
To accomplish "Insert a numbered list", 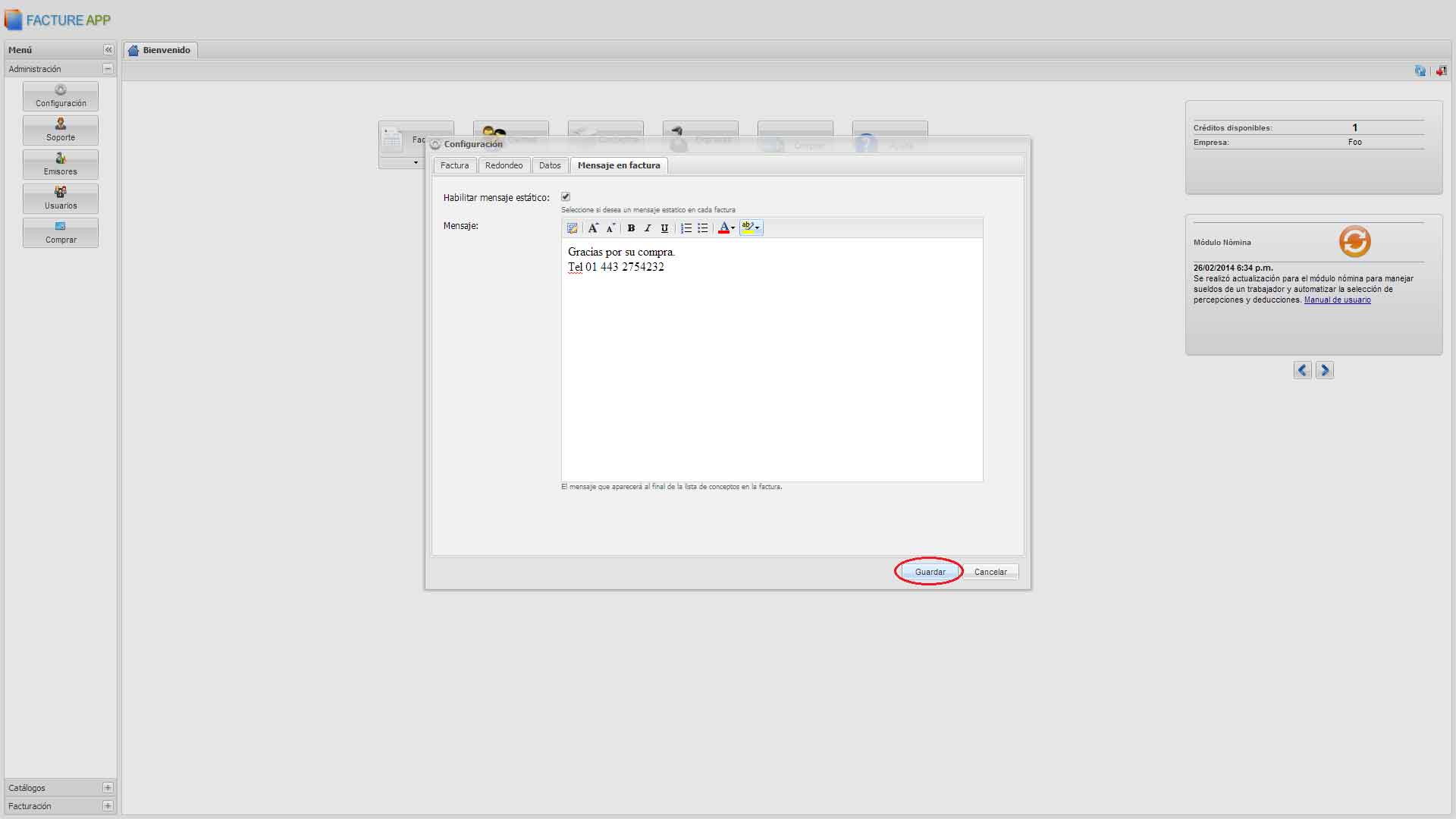I will point(686,228).
